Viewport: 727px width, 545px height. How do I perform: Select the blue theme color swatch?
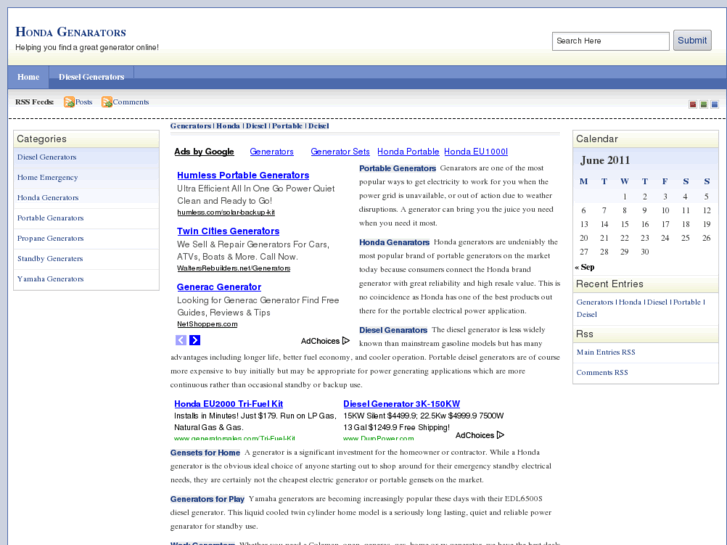coord(714,104)
